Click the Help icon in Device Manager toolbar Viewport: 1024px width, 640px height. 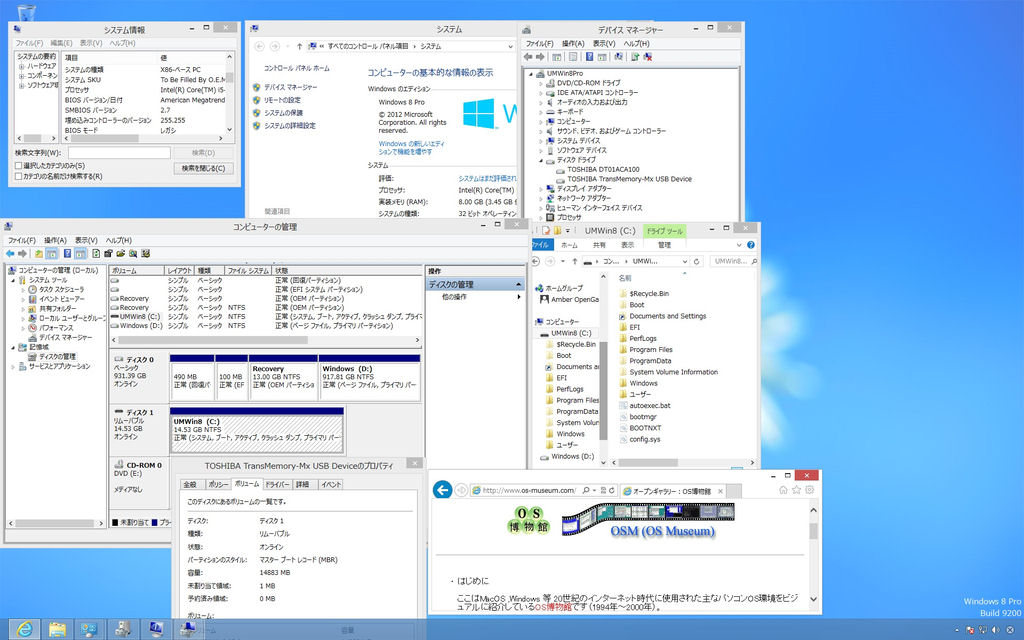coord(588,57)
